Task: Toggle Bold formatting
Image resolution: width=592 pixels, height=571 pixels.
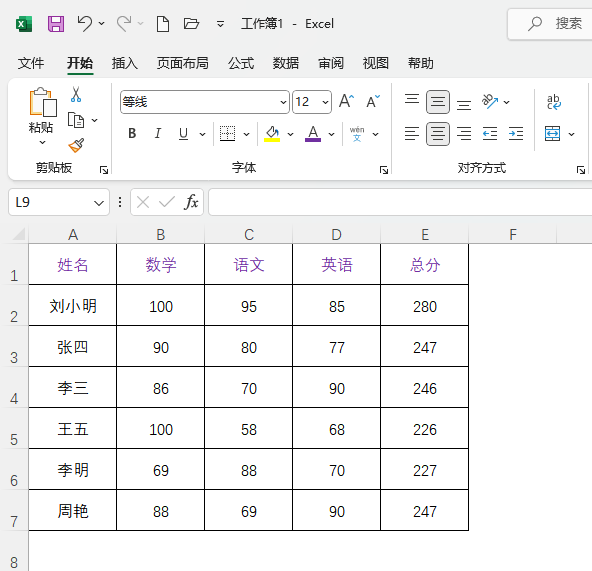Action: tap(132, 133)
